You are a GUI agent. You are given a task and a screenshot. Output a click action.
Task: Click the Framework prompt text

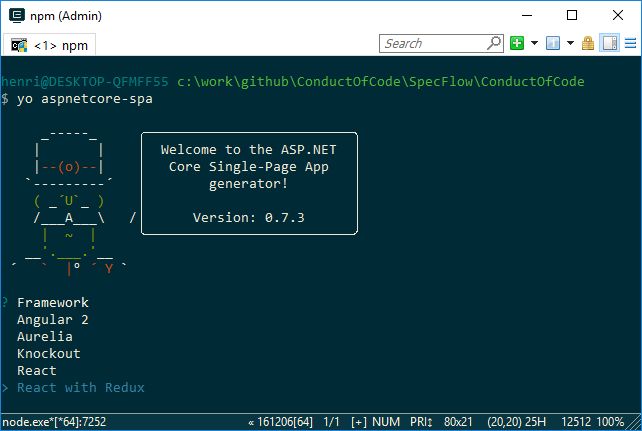pyautogui.click(x=53, y=302)
